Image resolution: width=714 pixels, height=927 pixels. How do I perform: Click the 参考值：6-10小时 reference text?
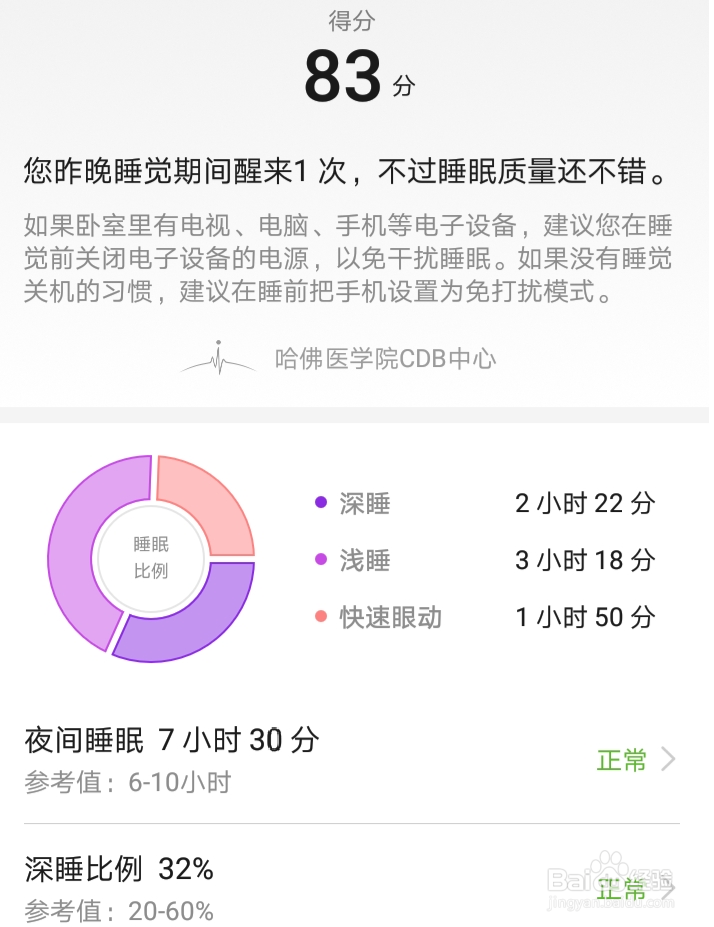click(x=128, y=782)
